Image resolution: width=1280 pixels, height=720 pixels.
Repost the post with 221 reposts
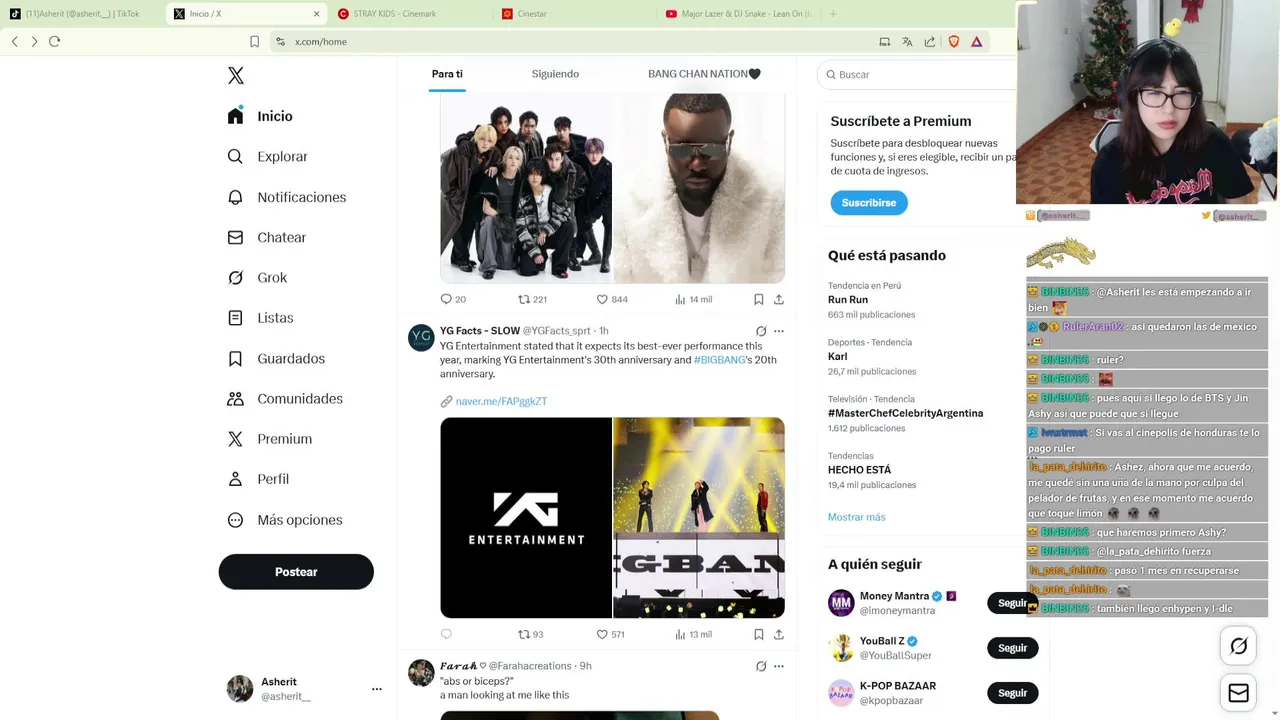tap(532, 299)
